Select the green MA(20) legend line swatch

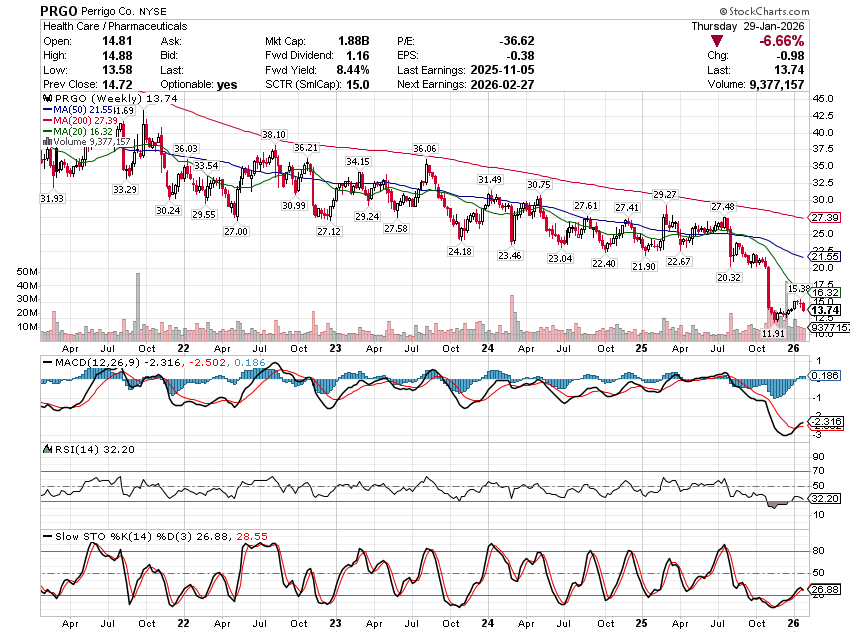46,131
